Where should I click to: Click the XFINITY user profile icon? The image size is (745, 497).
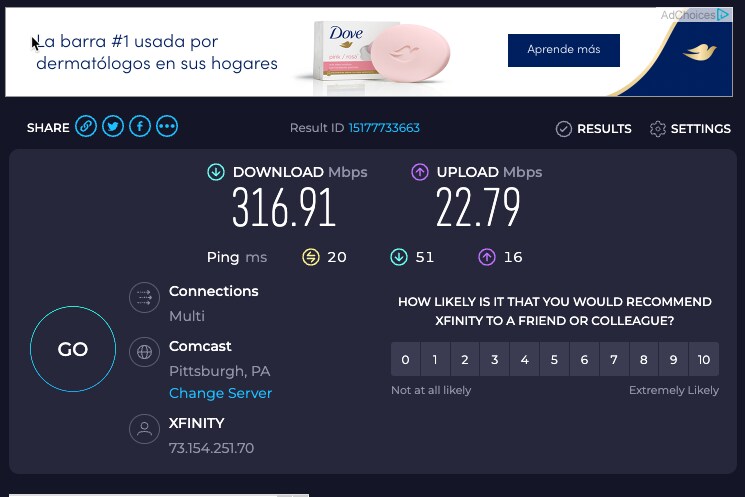(144, 429)
